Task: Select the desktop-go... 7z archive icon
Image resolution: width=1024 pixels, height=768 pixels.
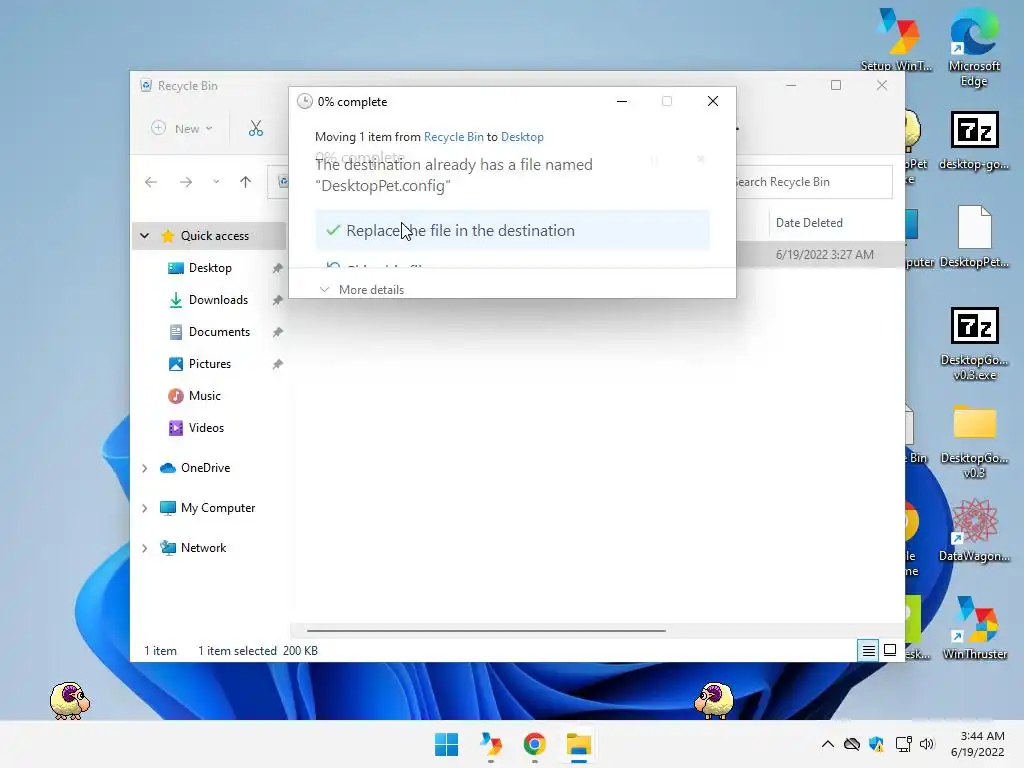Action: pyautogui.click(x=974, y=140)
